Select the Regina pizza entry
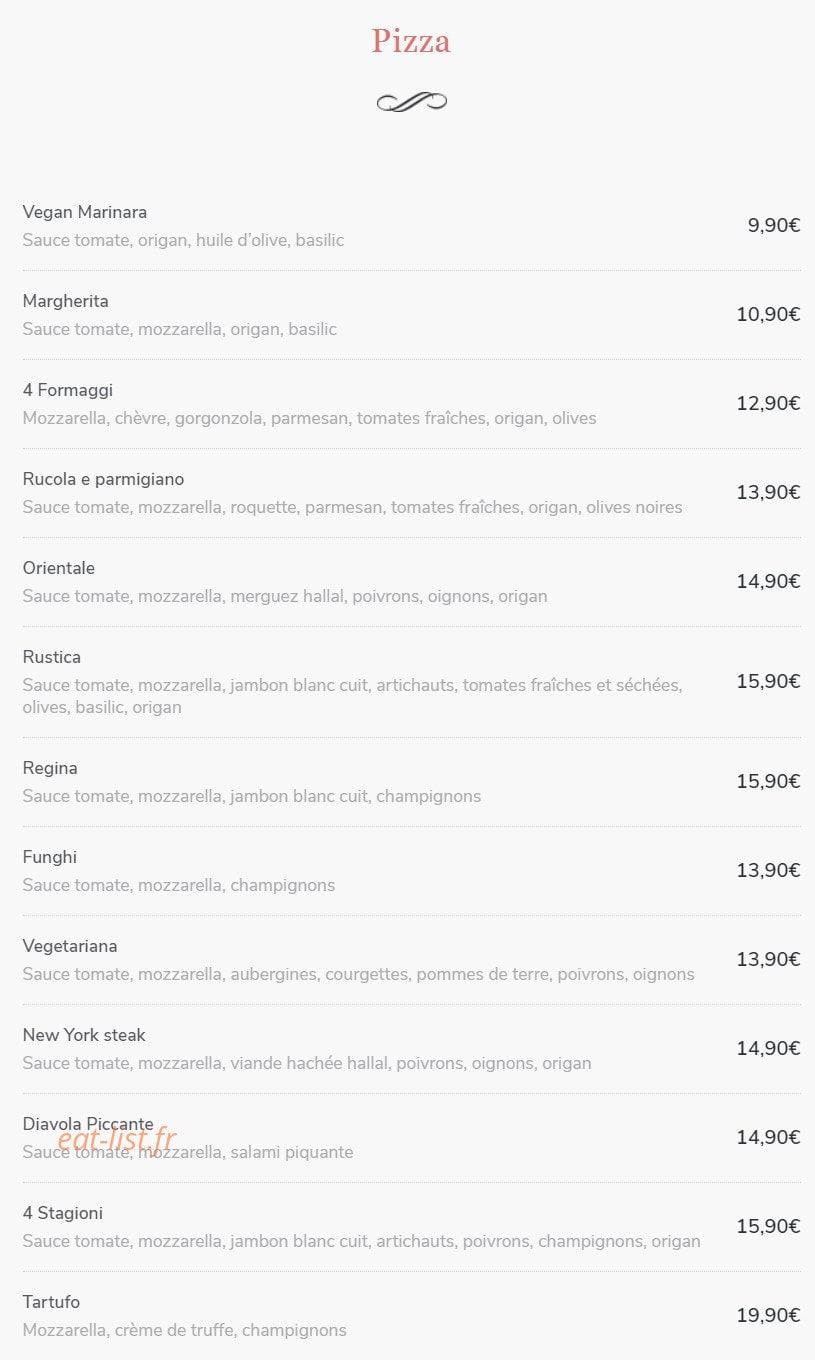Image resolution: width=815 pixels, height=1360 pixels. pos(50,768)
